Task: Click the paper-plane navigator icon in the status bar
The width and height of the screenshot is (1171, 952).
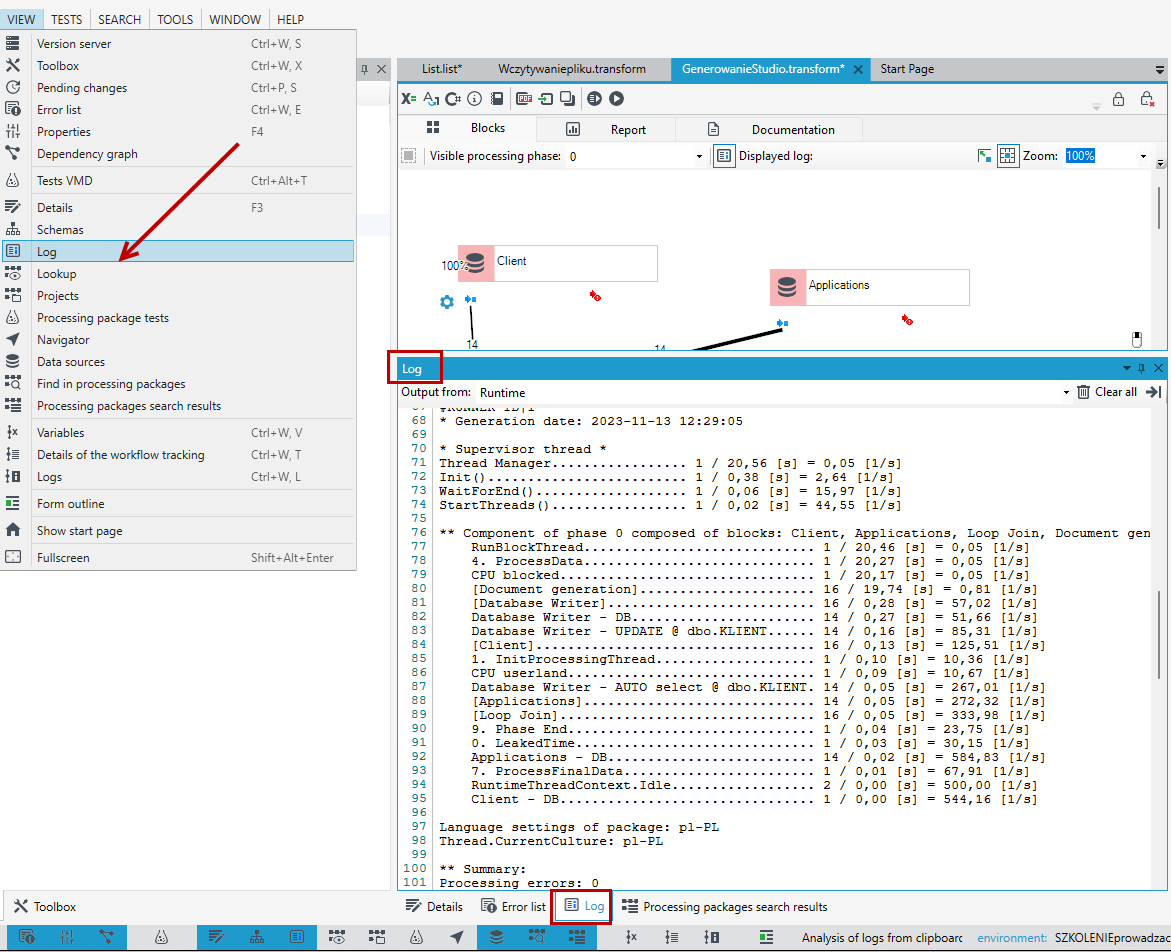Action: [456, 937]
